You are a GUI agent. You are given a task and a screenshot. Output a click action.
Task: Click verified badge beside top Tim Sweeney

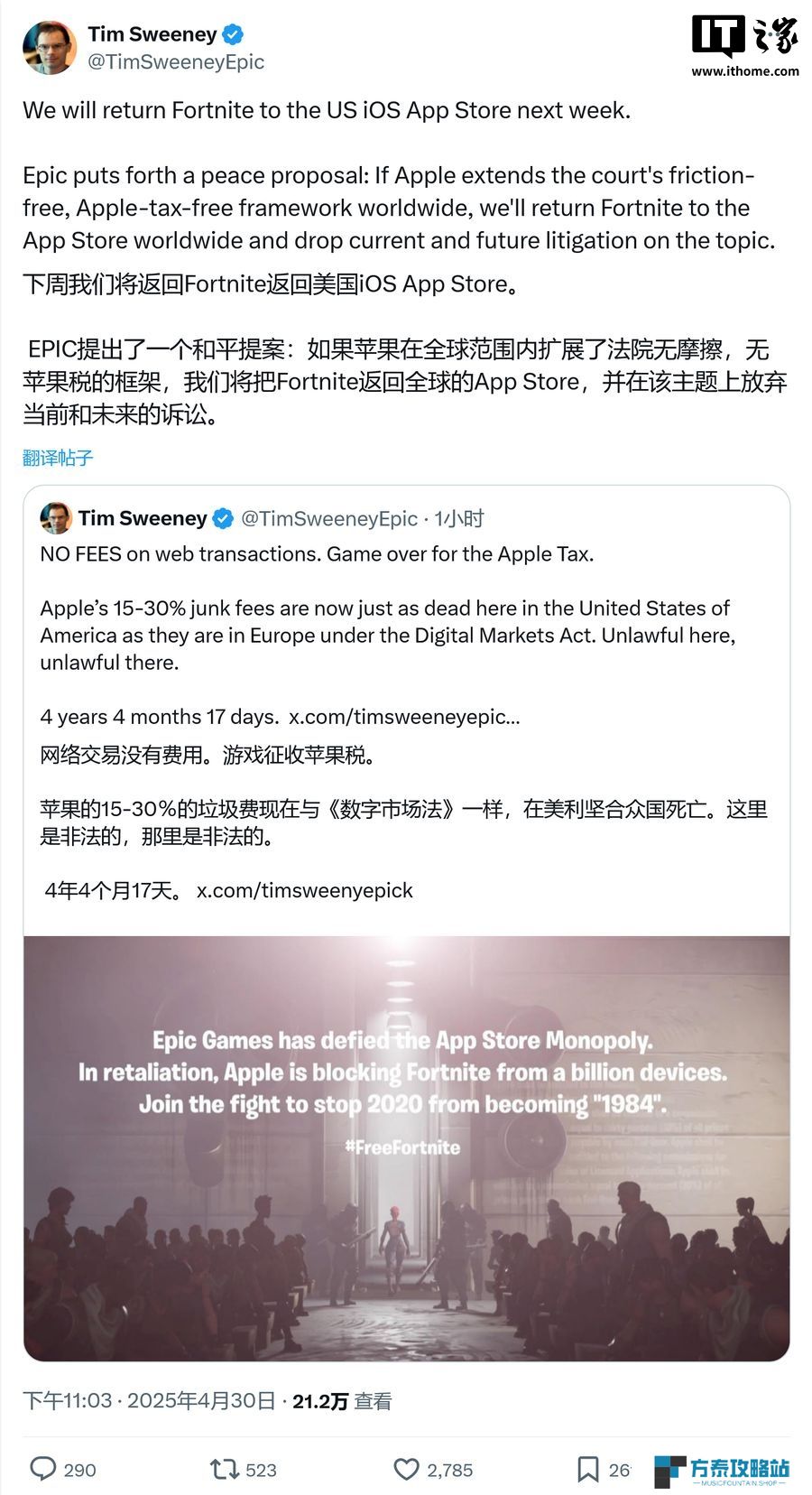[x=233, y=34]
